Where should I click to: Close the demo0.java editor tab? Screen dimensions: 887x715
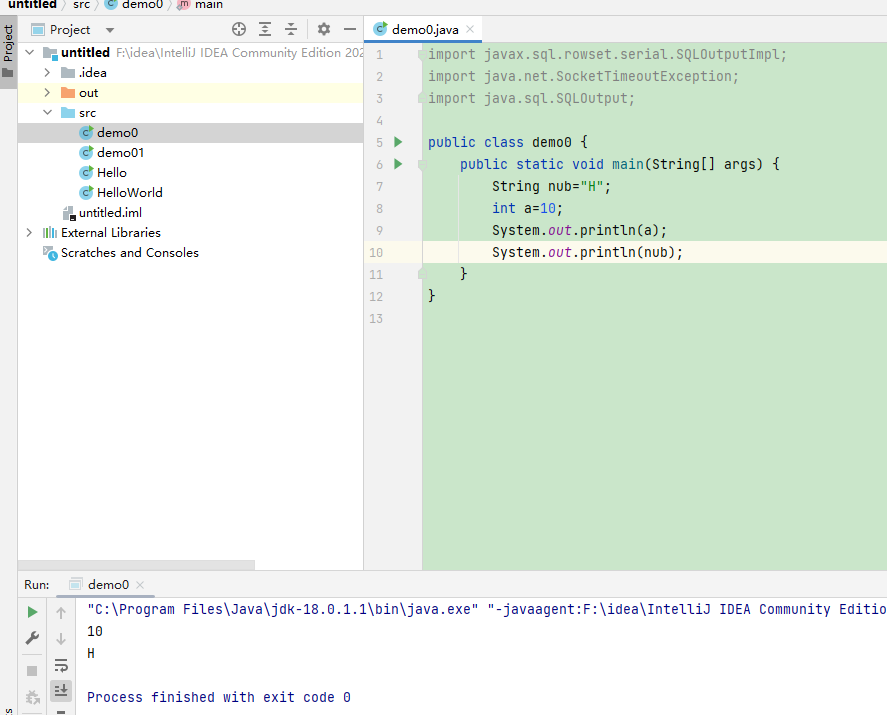click(470, 29)
